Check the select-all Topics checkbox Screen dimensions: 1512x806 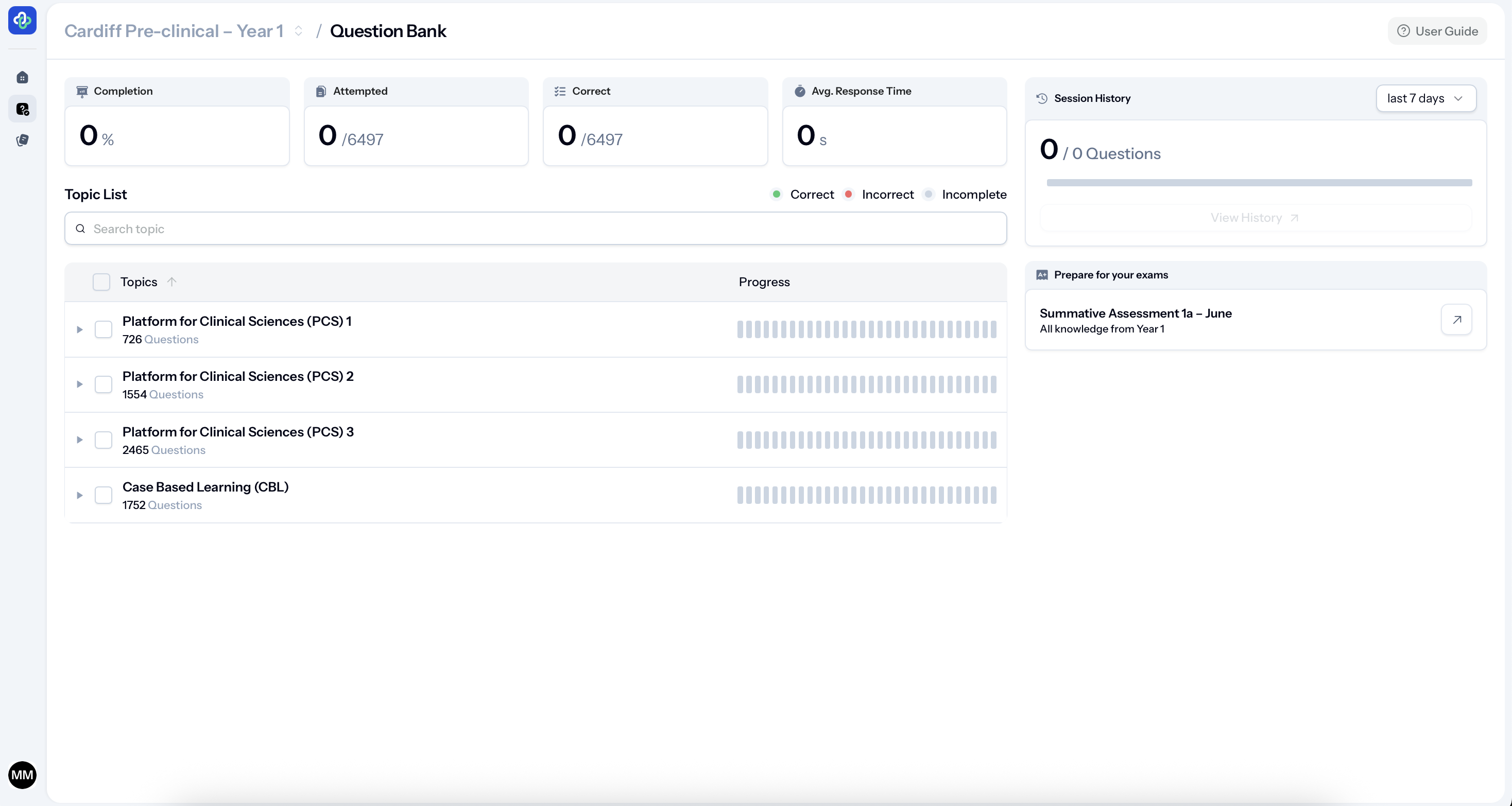(x=101, y=282)
